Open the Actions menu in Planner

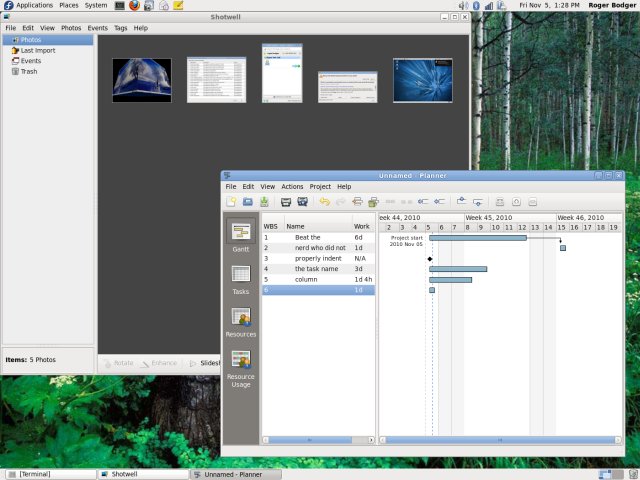(x=292, y=186)
